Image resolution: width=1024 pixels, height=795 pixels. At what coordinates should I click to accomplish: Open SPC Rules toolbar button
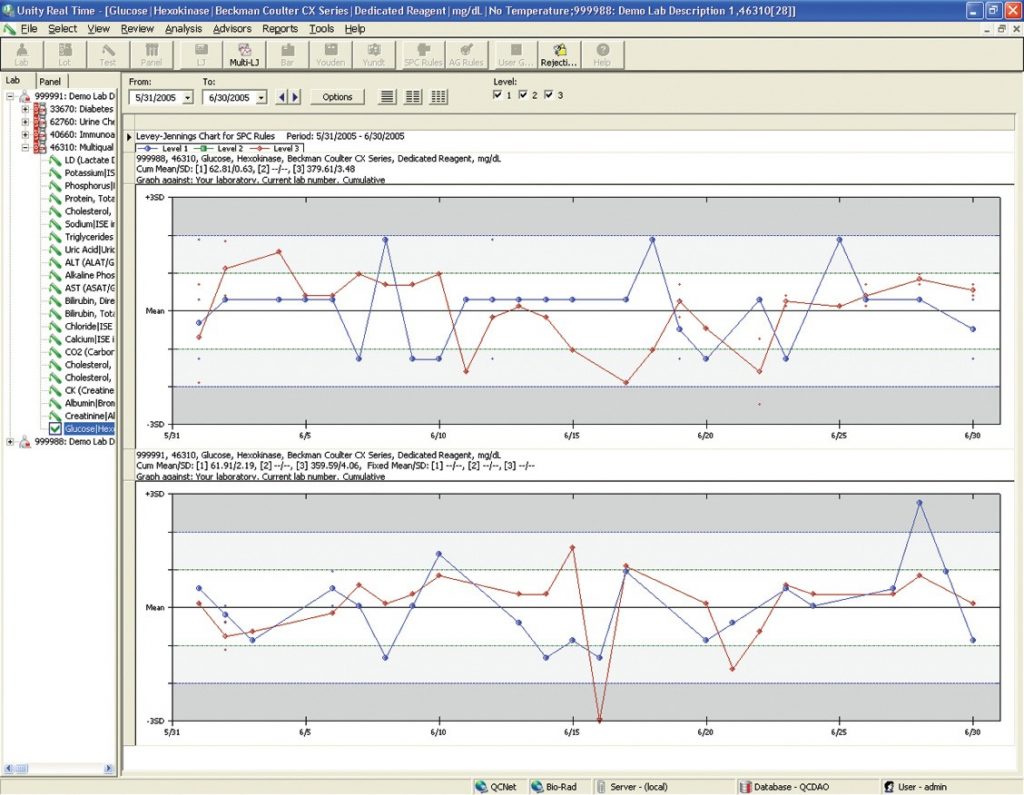click(423, 54)
